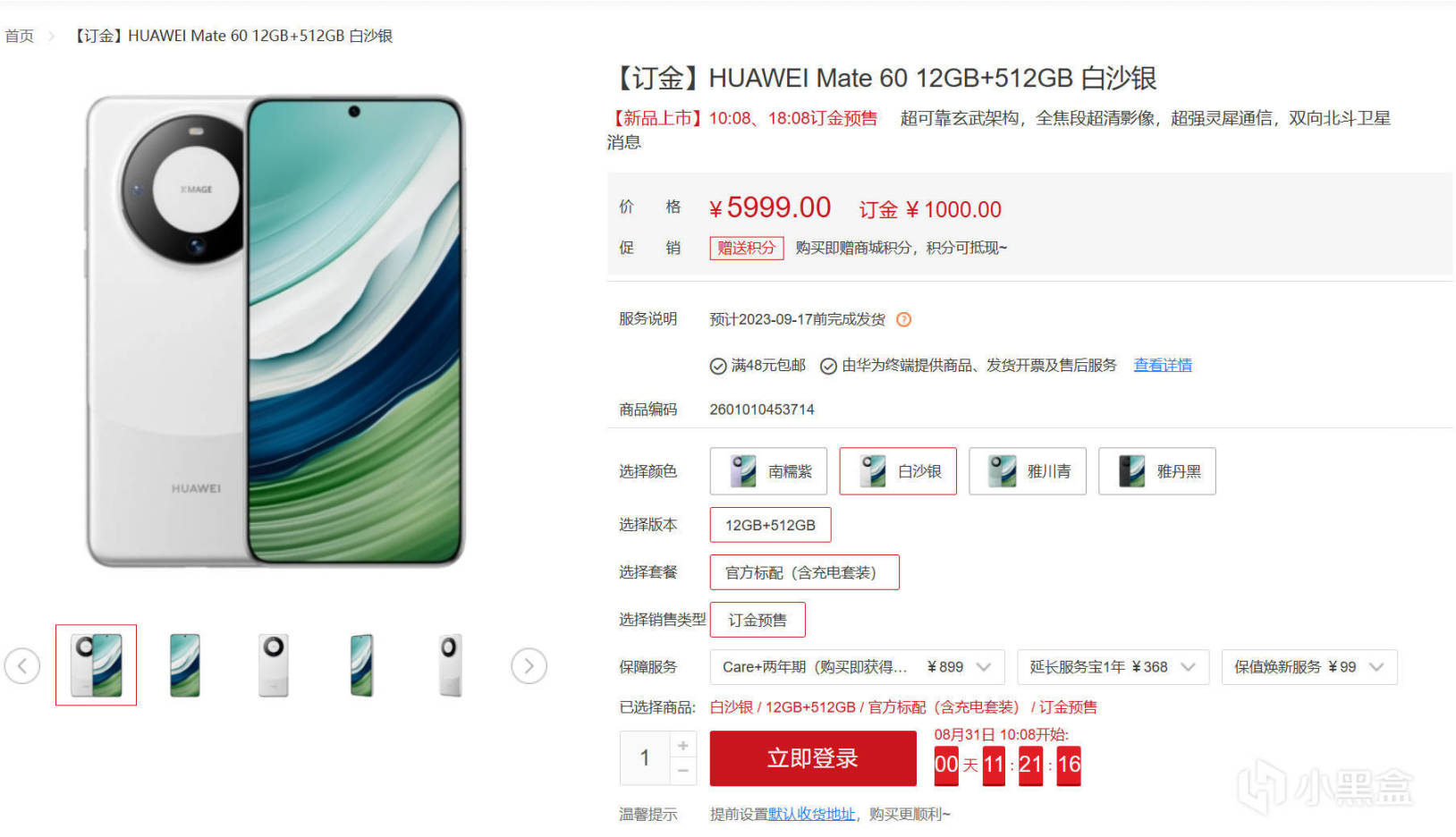Click the 立即登录 button
Viewport: 1456px width, 837px height.
click(x=813, y=758)
